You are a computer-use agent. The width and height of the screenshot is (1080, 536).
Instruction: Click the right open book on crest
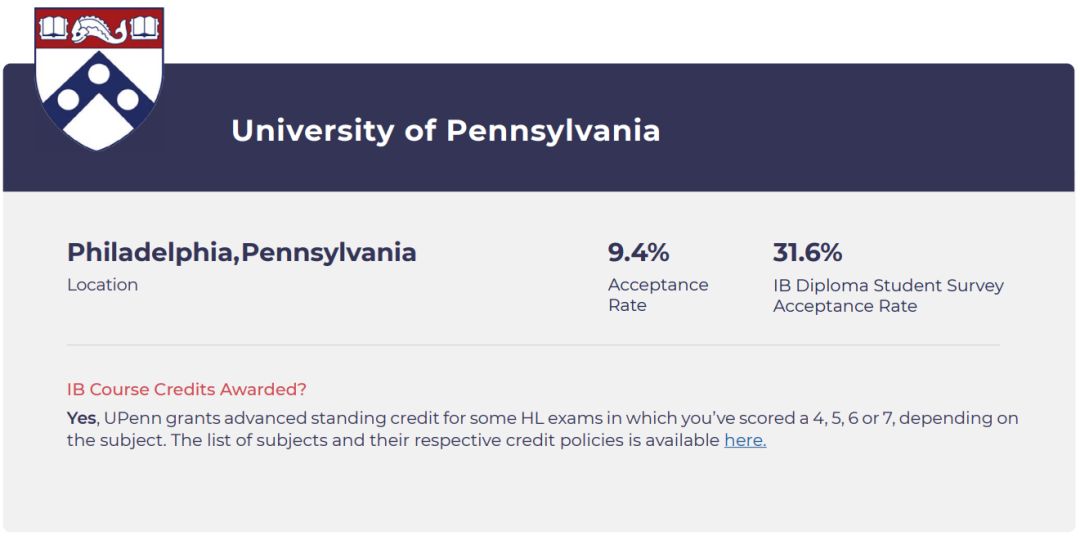[x=144, y=27]
